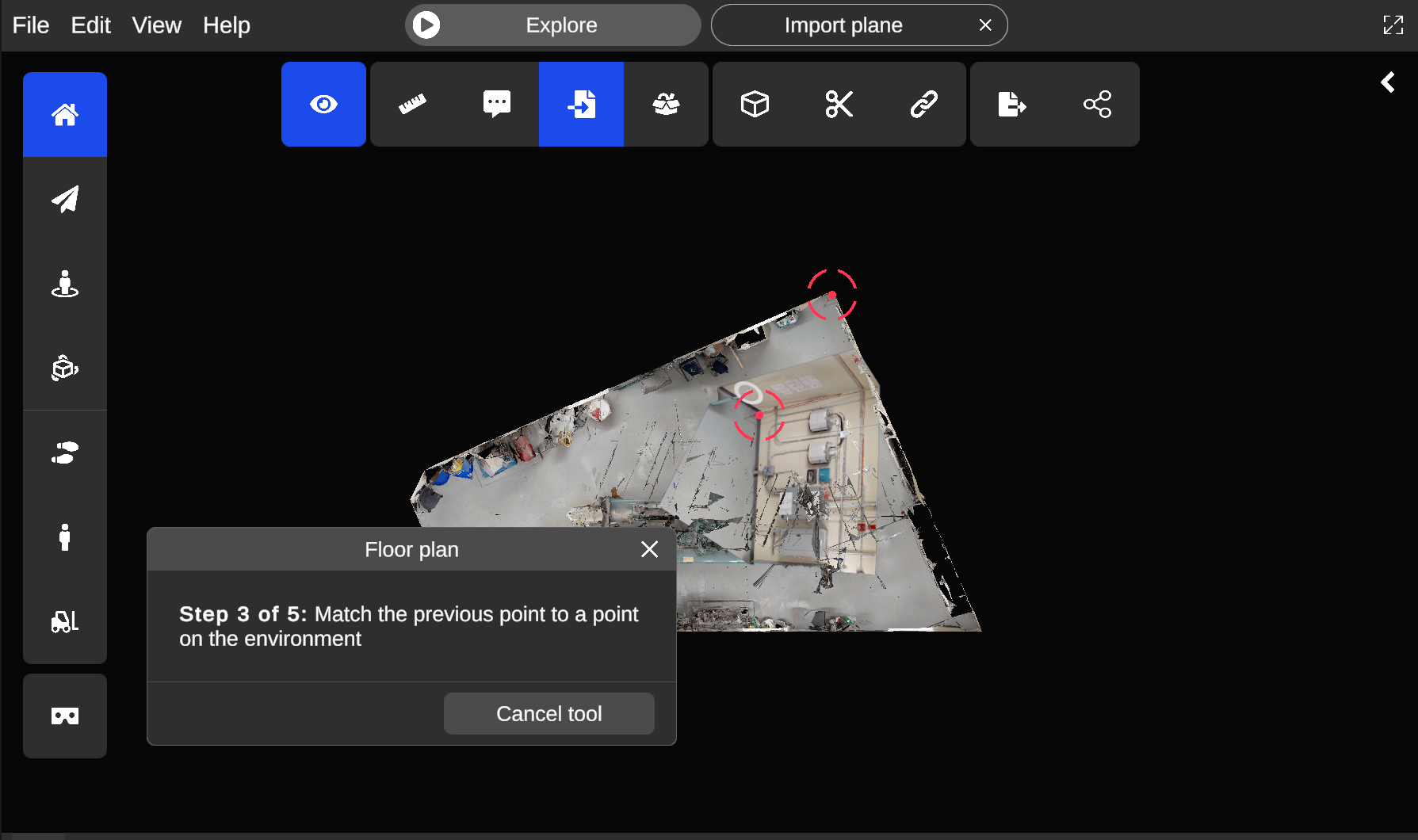Click the Explore play button

426,25
